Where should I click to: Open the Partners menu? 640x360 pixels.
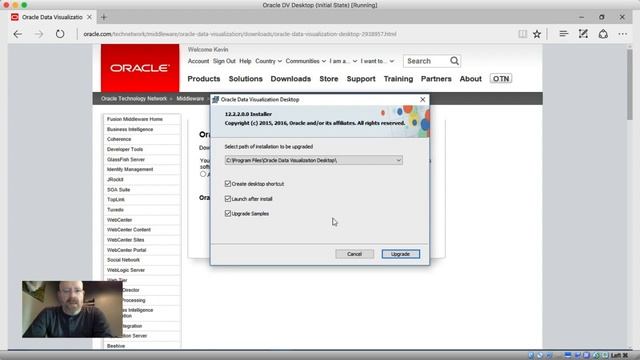(x=436, y=79)
